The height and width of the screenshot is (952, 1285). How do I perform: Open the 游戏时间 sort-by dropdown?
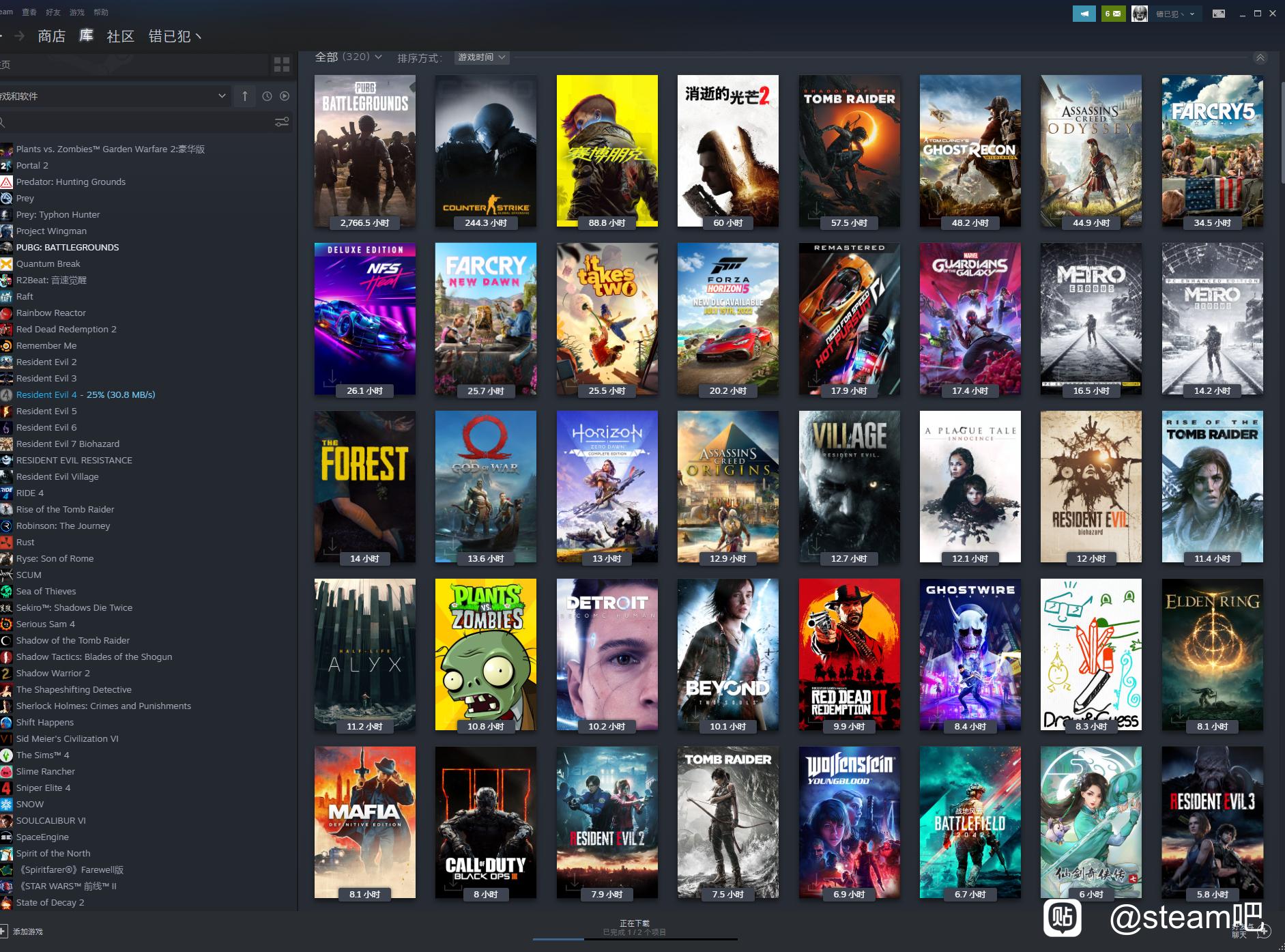pyautogui.click(x=482, y=57)
